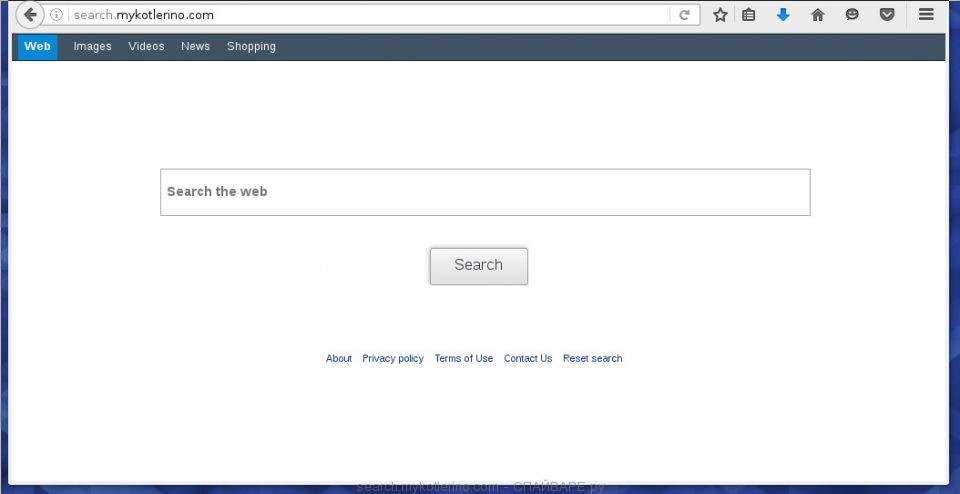Save page to Pocket icon
The width and height of the screenshot is (960, 494).
pos(887,15)
